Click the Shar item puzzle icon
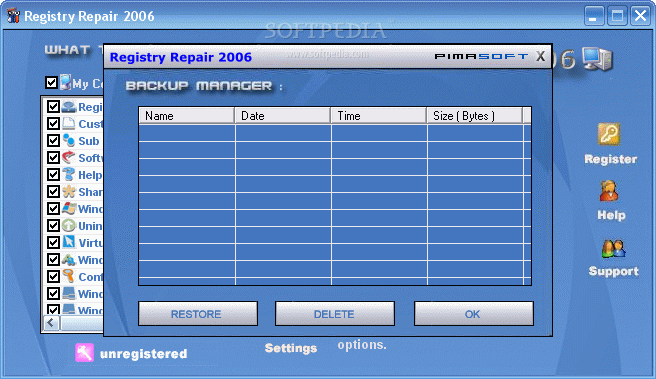This screenshot has width=656, height=379. coord(69,191)
